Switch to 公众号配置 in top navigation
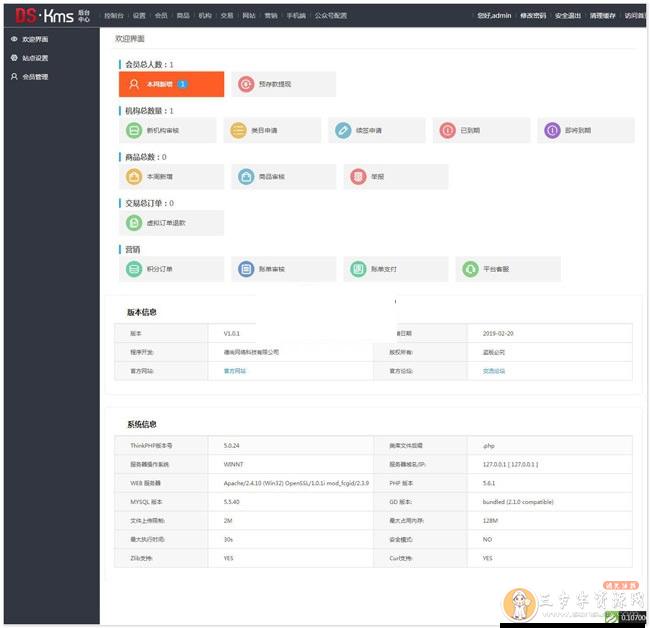Screen dimensions: 650x628 331,16
